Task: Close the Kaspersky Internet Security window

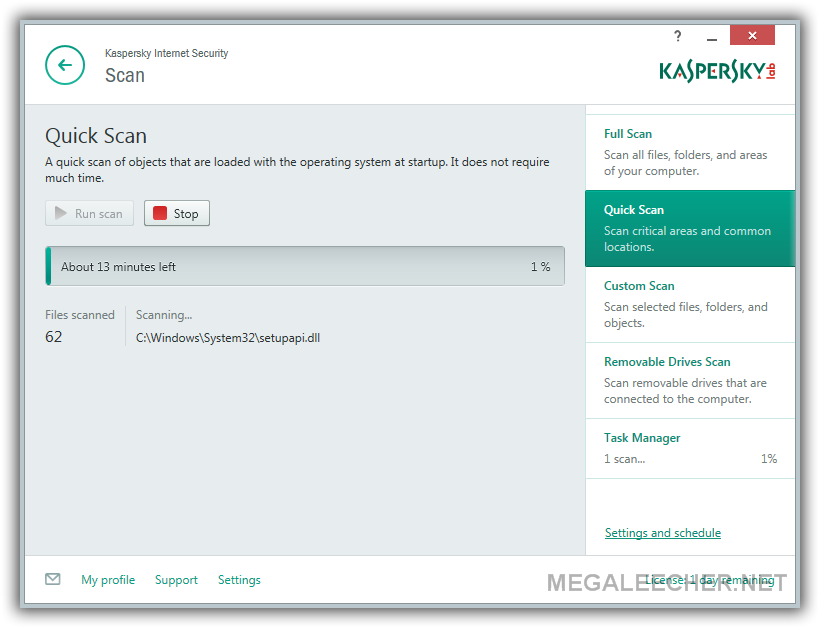Action: (x=752, y=35)
